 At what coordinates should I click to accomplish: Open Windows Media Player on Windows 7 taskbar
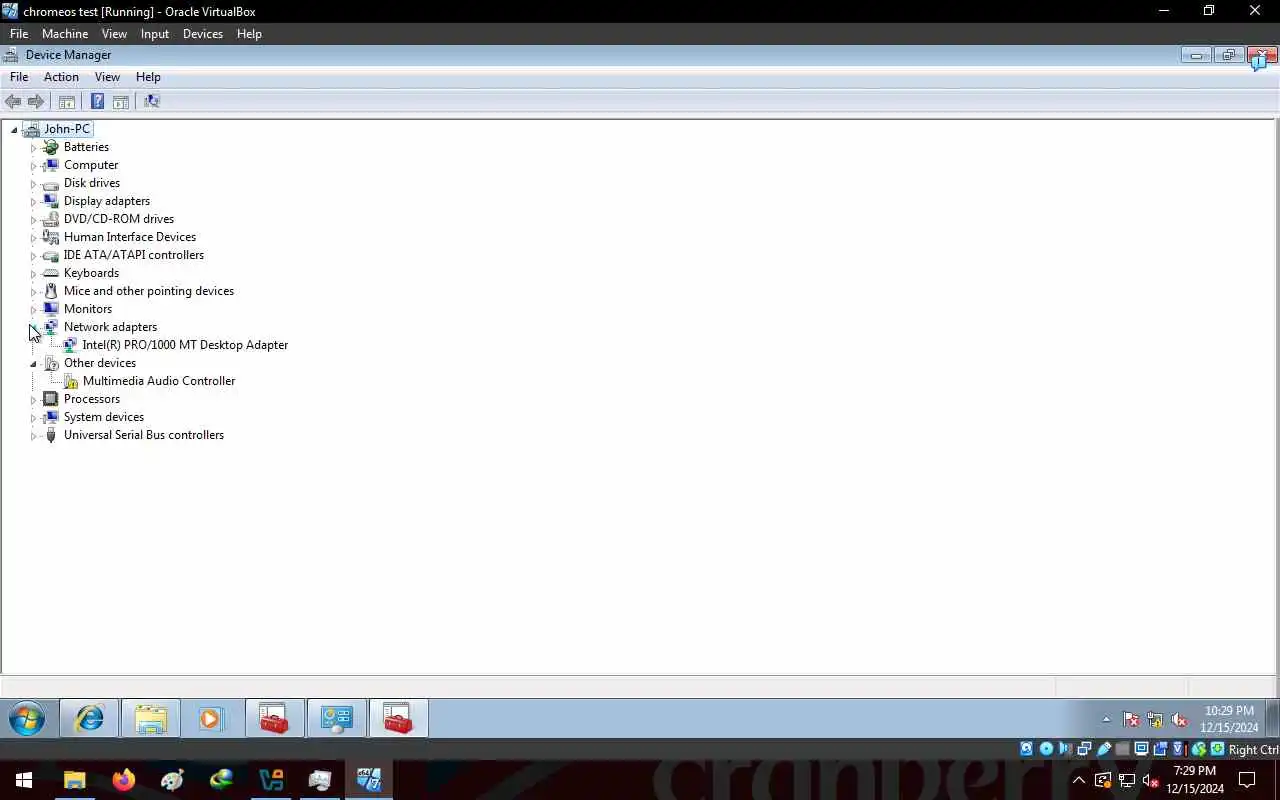tap(211, 718)
